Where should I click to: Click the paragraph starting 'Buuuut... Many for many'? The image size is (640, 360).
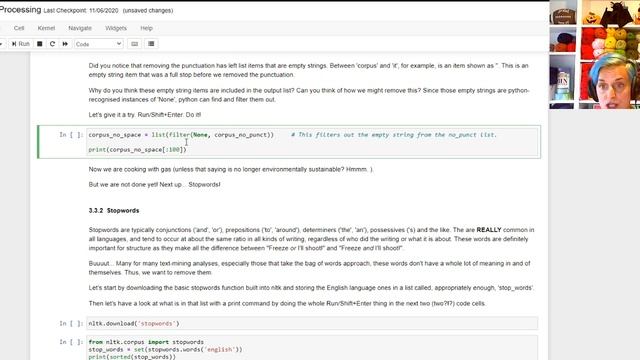tap(309, 268)
